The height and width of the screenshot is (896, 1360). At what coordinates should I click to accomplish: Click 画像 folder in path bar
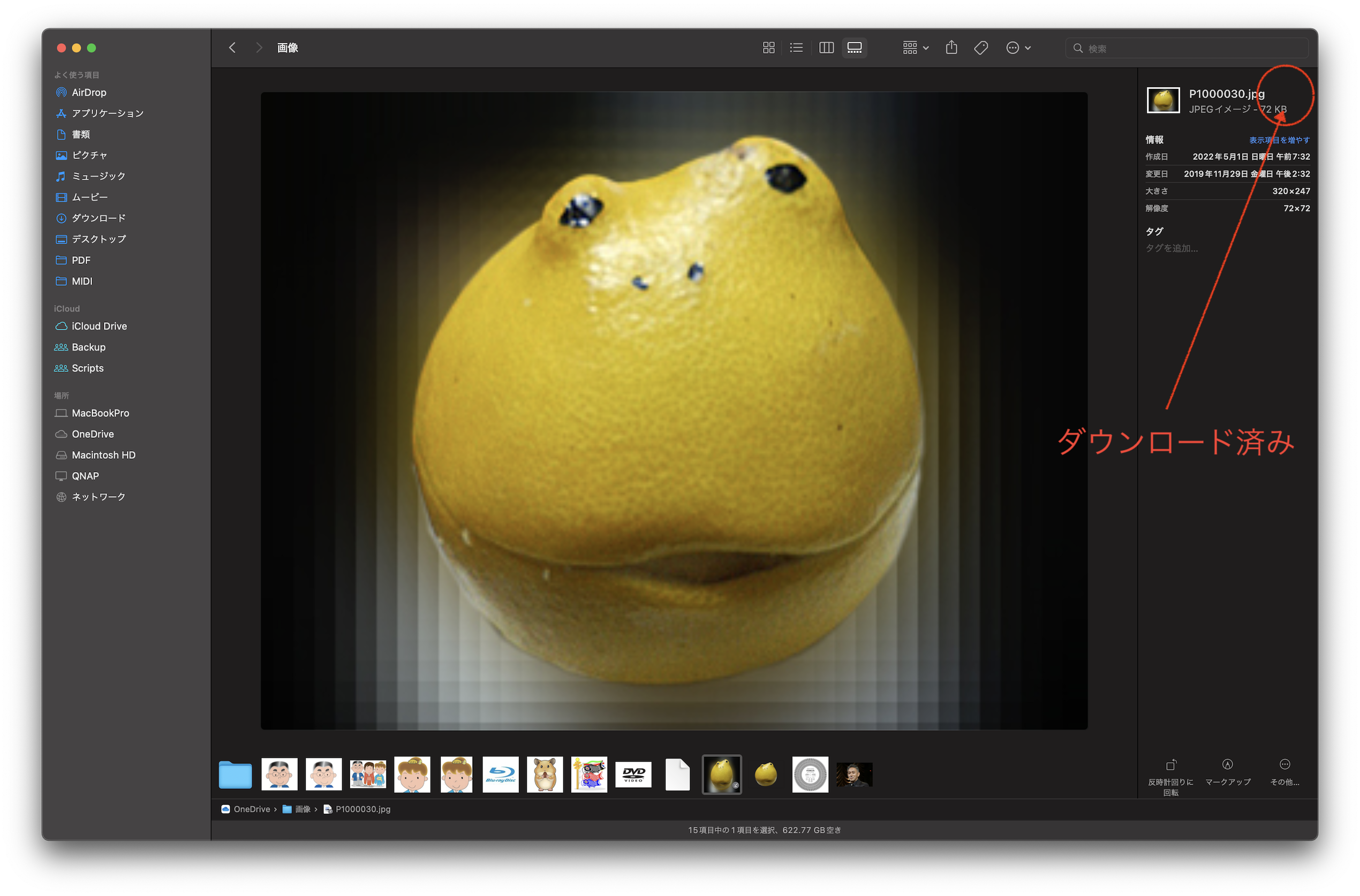[302, 809]
